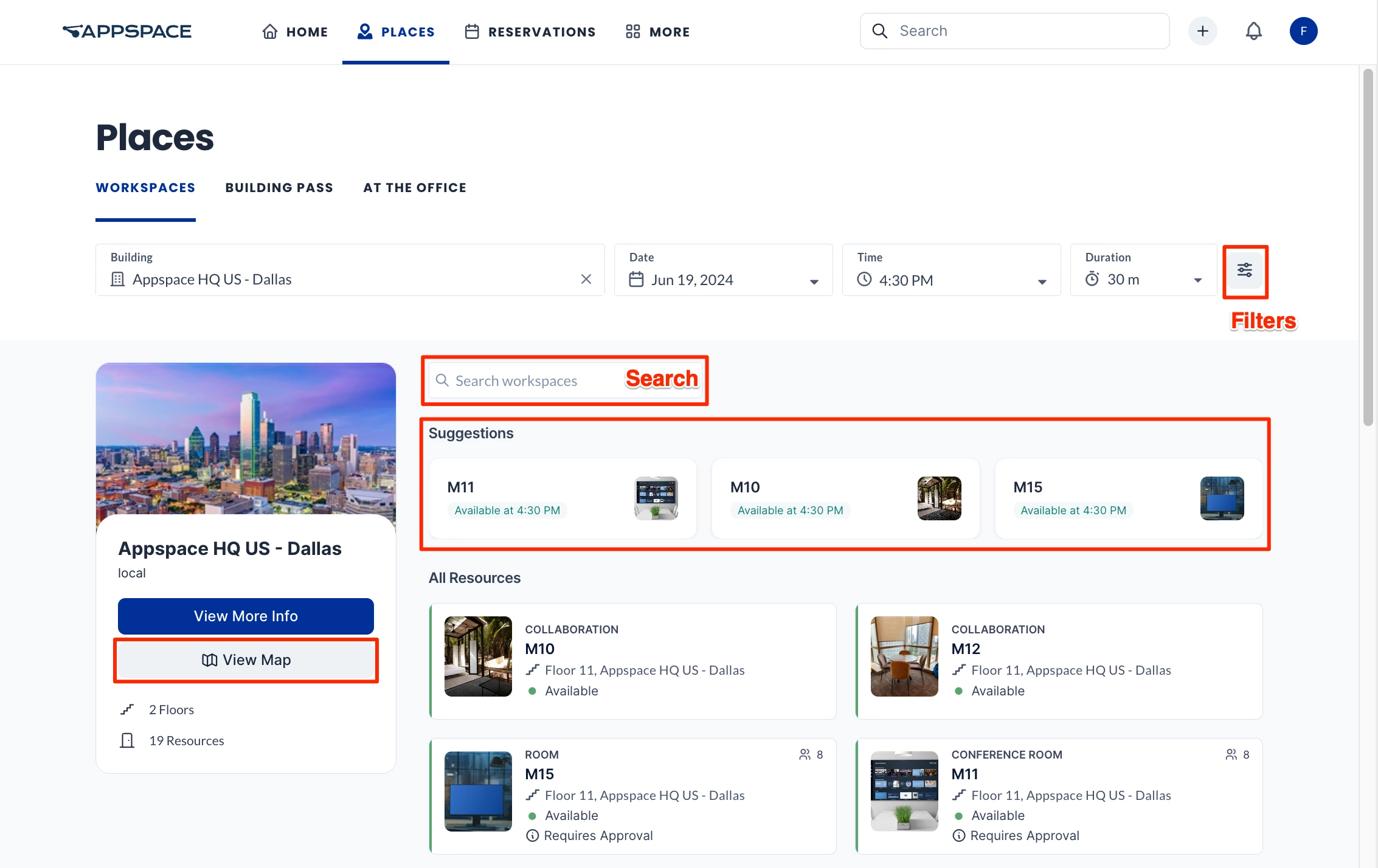Click the stopwatch icon in Duration field
The image size is (1378, 868).
(1092, 279)
